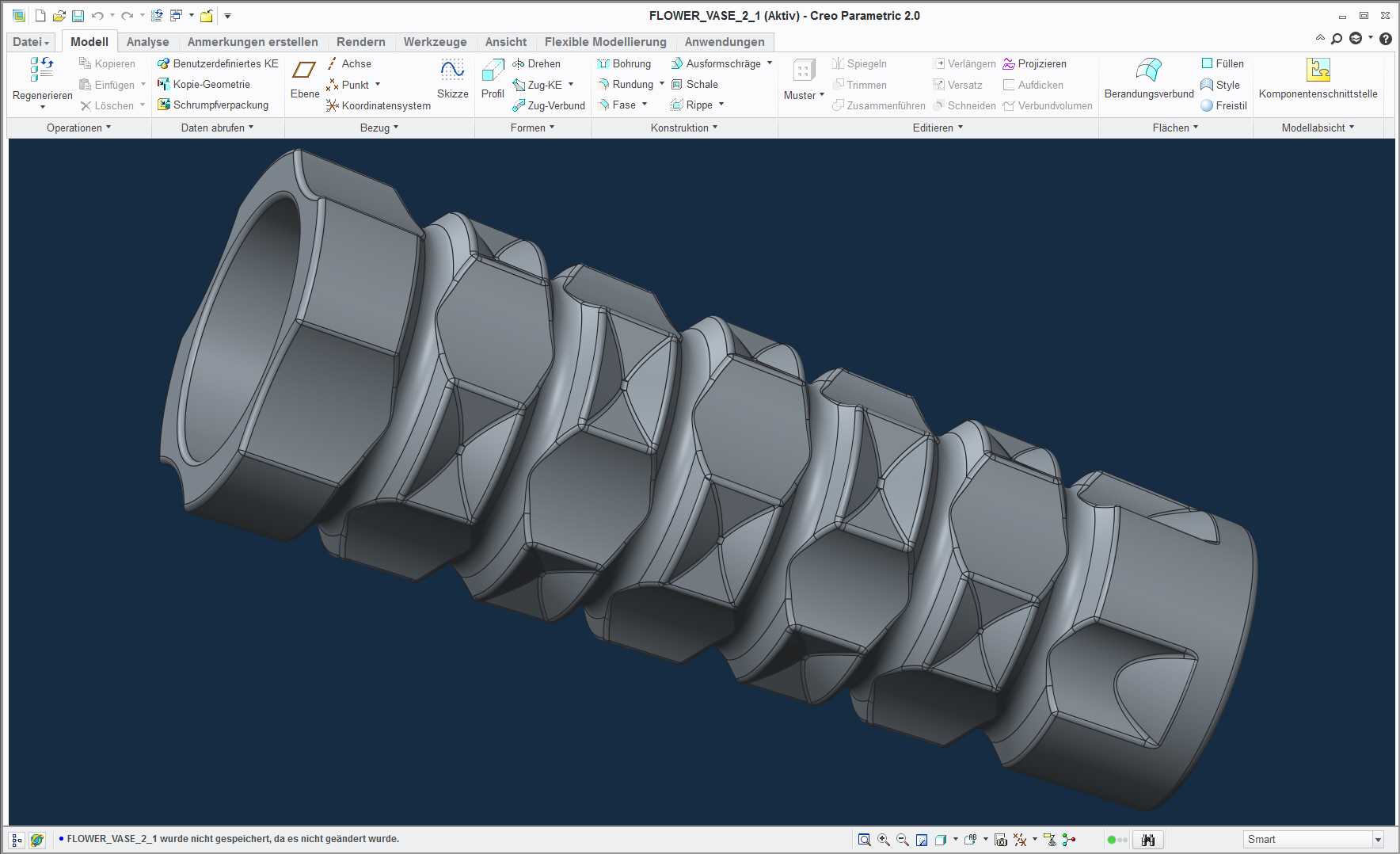1400x854 pixels.
Task: Click Schrumpfverpackung
Action: [213, 105]
